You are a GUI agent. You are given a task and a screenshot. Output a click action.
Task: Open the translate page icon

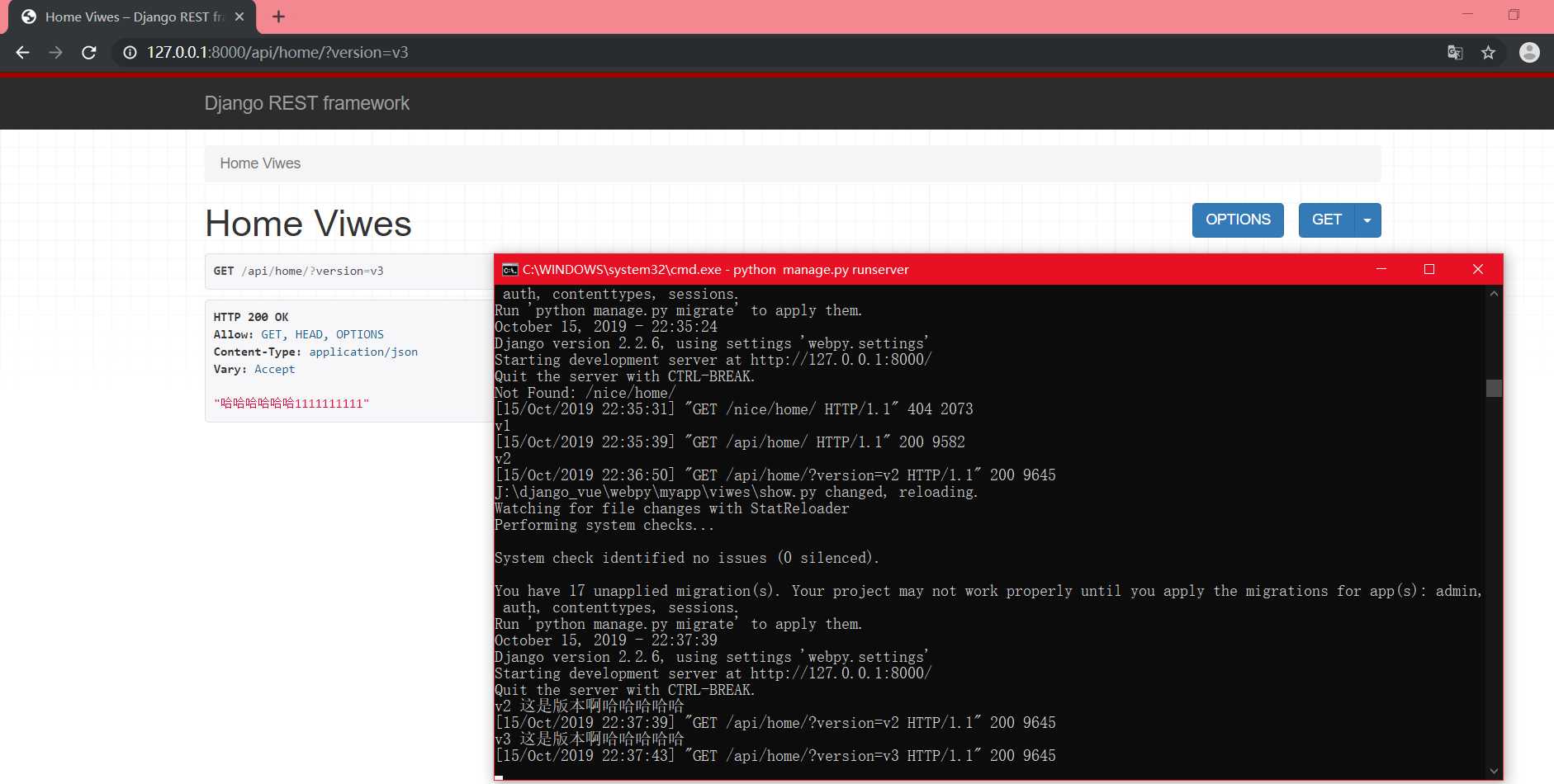click(1455, 53)
